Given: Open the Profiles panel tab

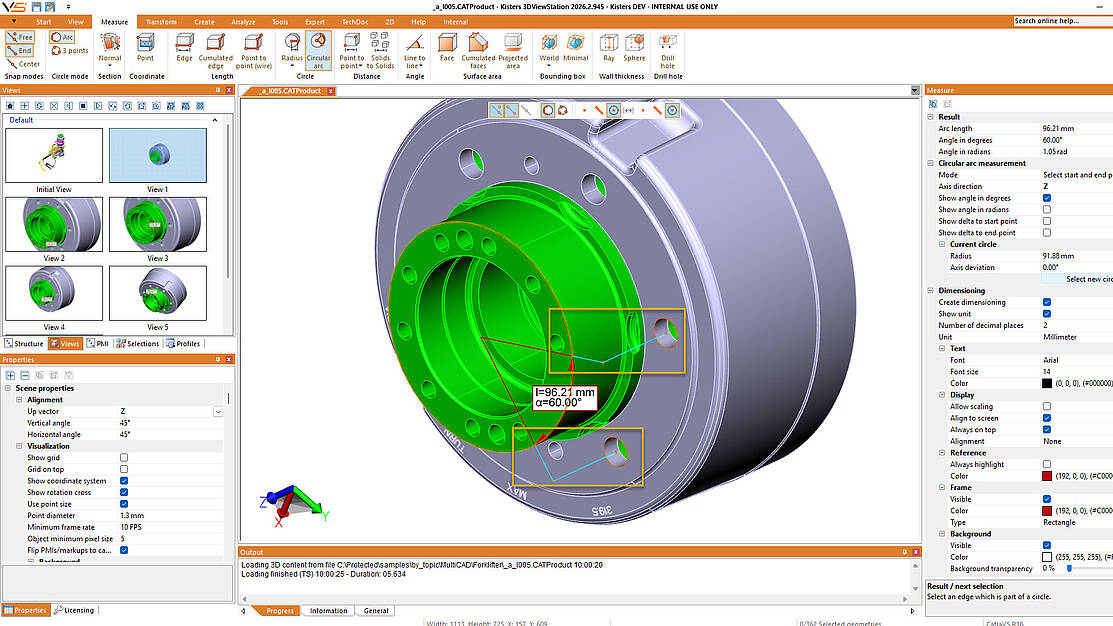Looking at the screenshot, I should 183,344.
